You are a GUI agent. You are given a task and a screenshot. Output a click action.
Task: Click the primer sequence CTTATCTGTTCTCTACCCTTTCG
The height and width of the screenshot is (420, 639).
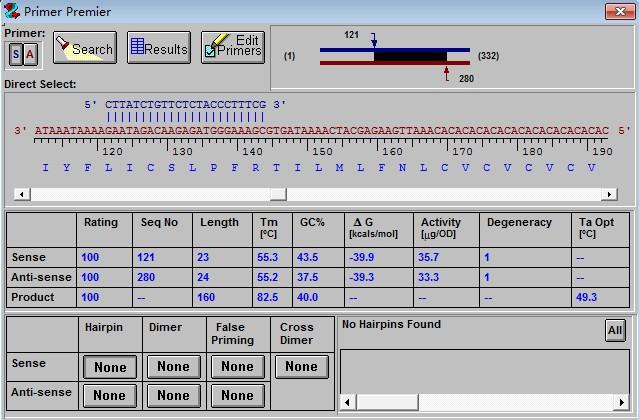[x=185, y=105]
